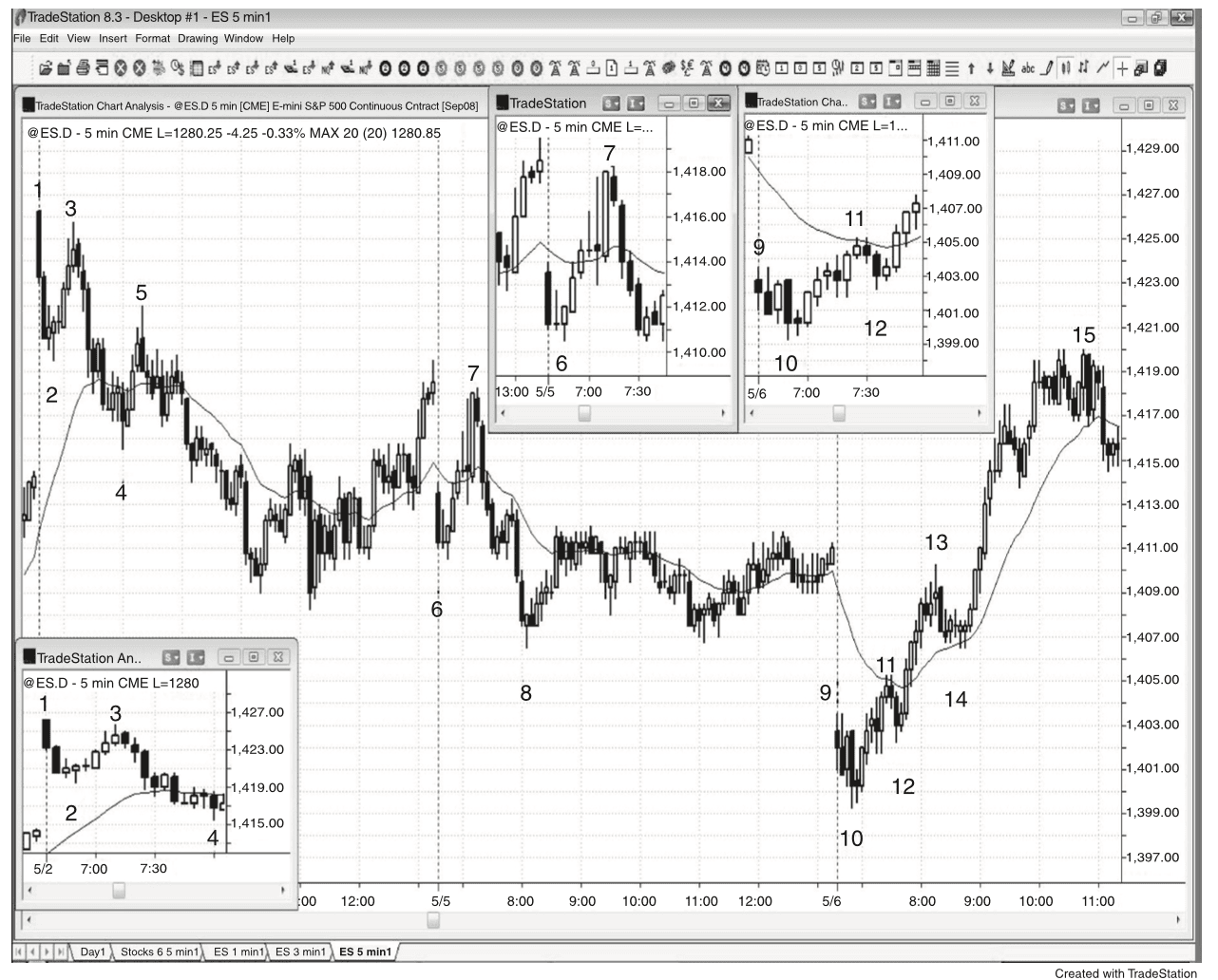Click right scroll arrow of main chart scrollbar
Image resolution: width=1218 pixels, height=980 pixels.
pyautogui.click(x=1178, y=919)
